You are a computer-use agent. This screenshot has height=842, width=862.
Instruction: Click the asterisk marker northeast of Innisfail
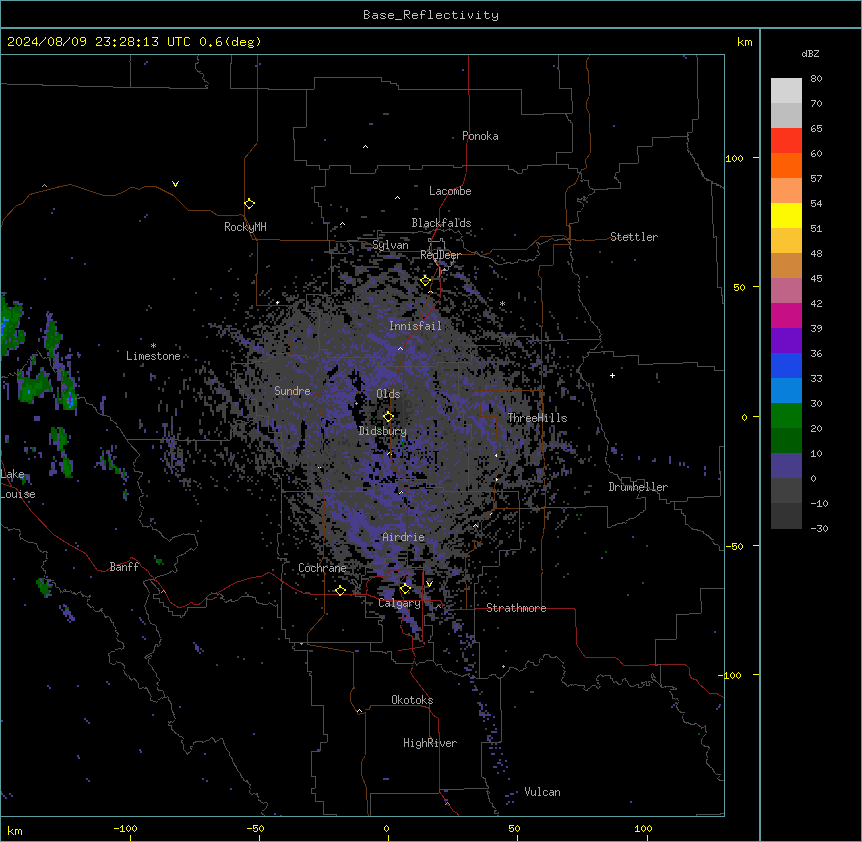tap(502, 303)
